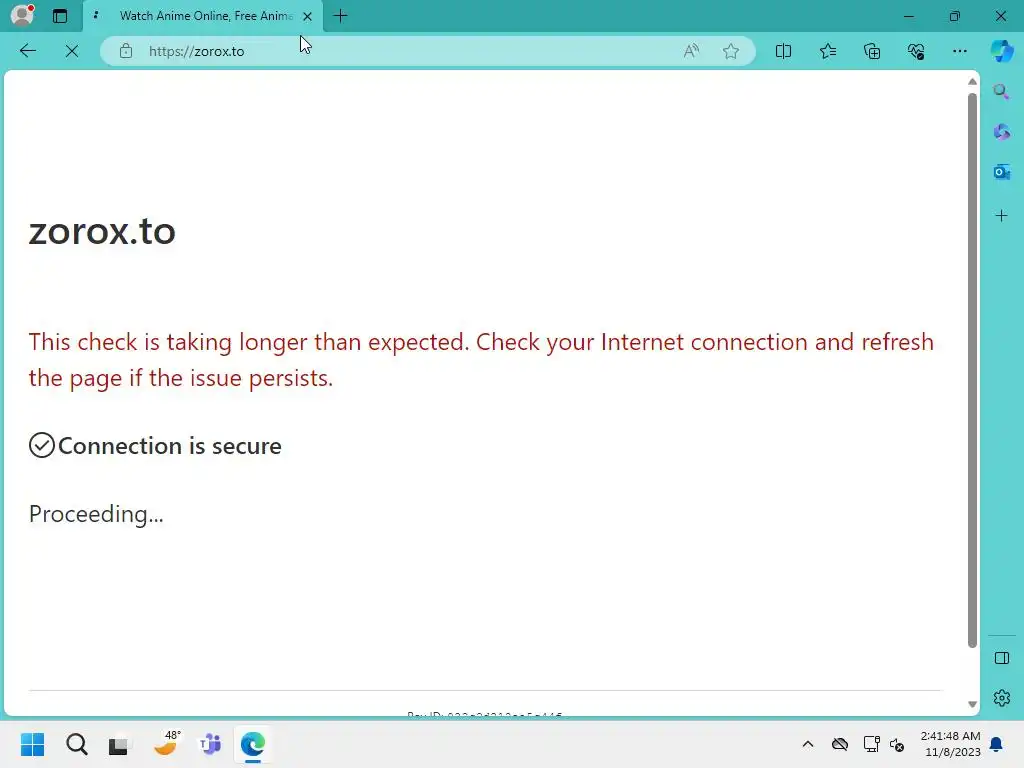Click the page scrollbar down arrow

coord(972,704)
